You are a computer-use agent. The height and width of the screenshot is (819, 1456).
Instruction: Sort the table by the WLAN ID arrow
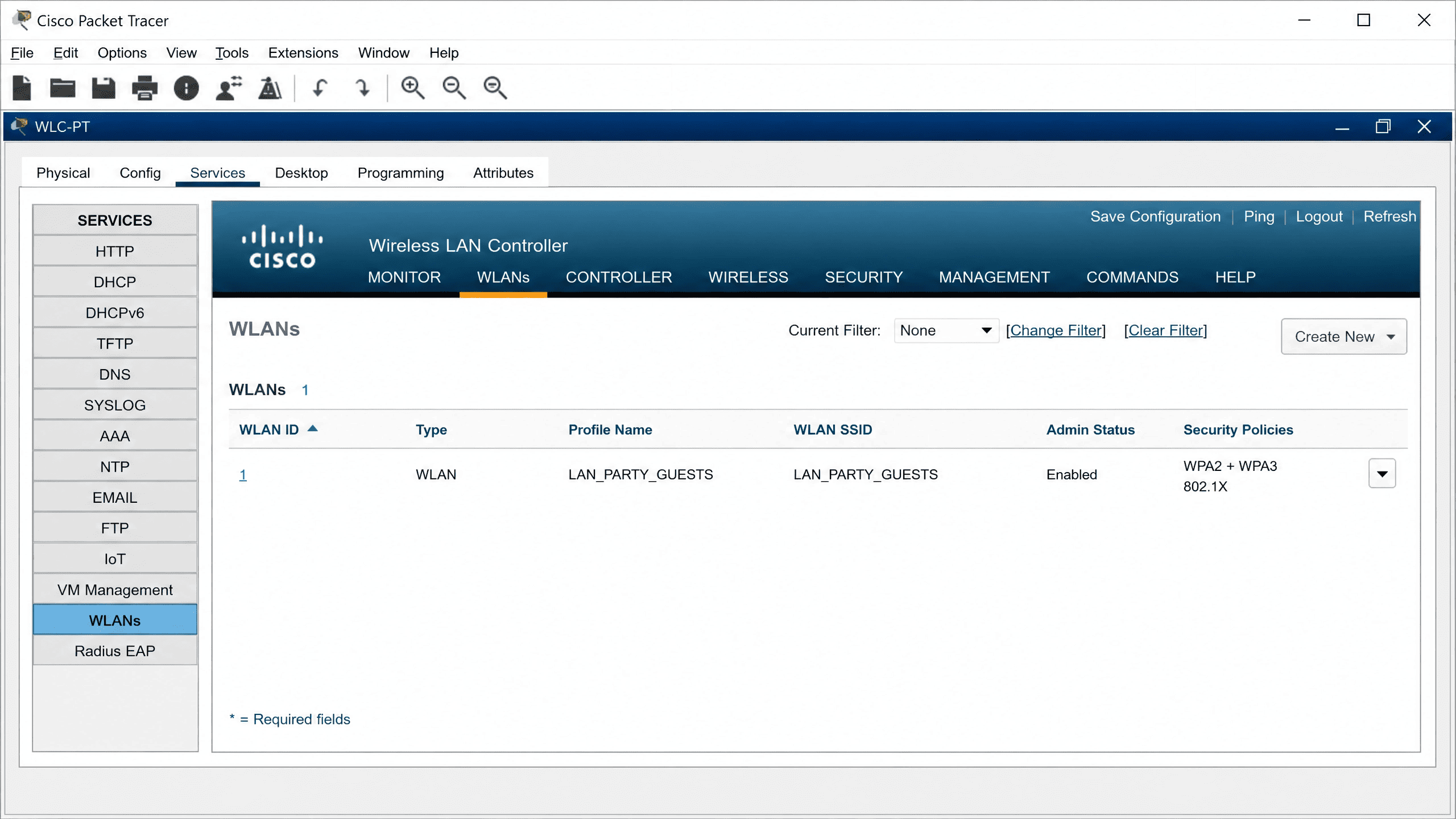[312, 429]
